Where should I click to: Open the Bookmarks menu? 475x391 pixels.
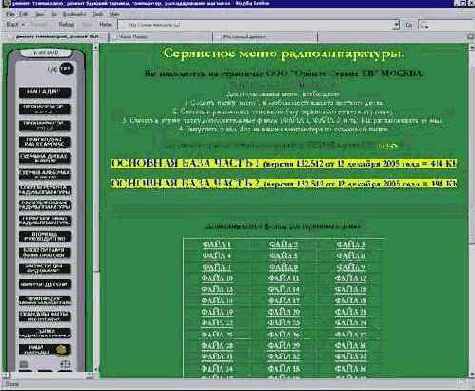[74, 14]
